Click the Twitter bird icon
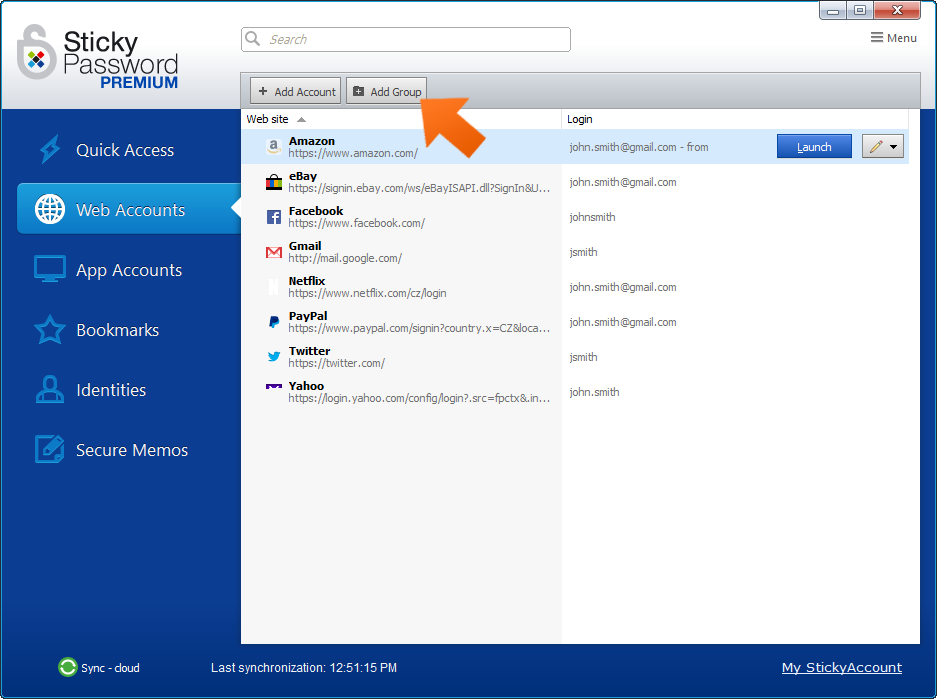The width and height of the screenshot is (937, 699). pyautogui.click(x=274, y=357)
